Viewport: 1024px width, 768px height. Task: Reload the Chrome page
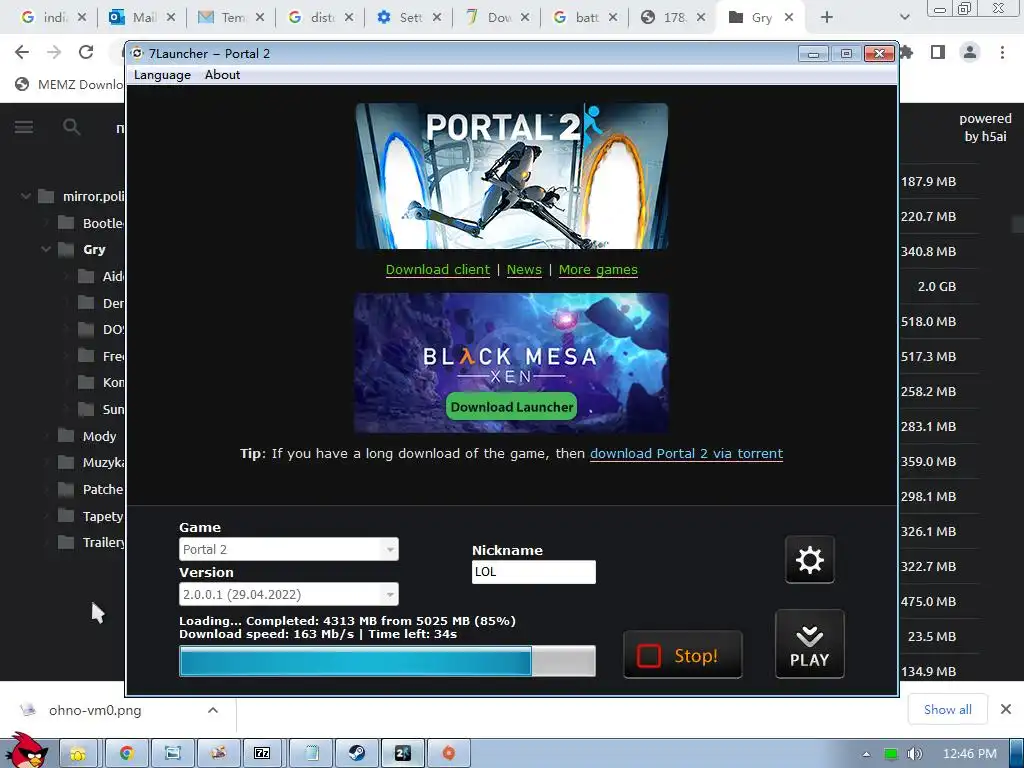pos(86,52)
